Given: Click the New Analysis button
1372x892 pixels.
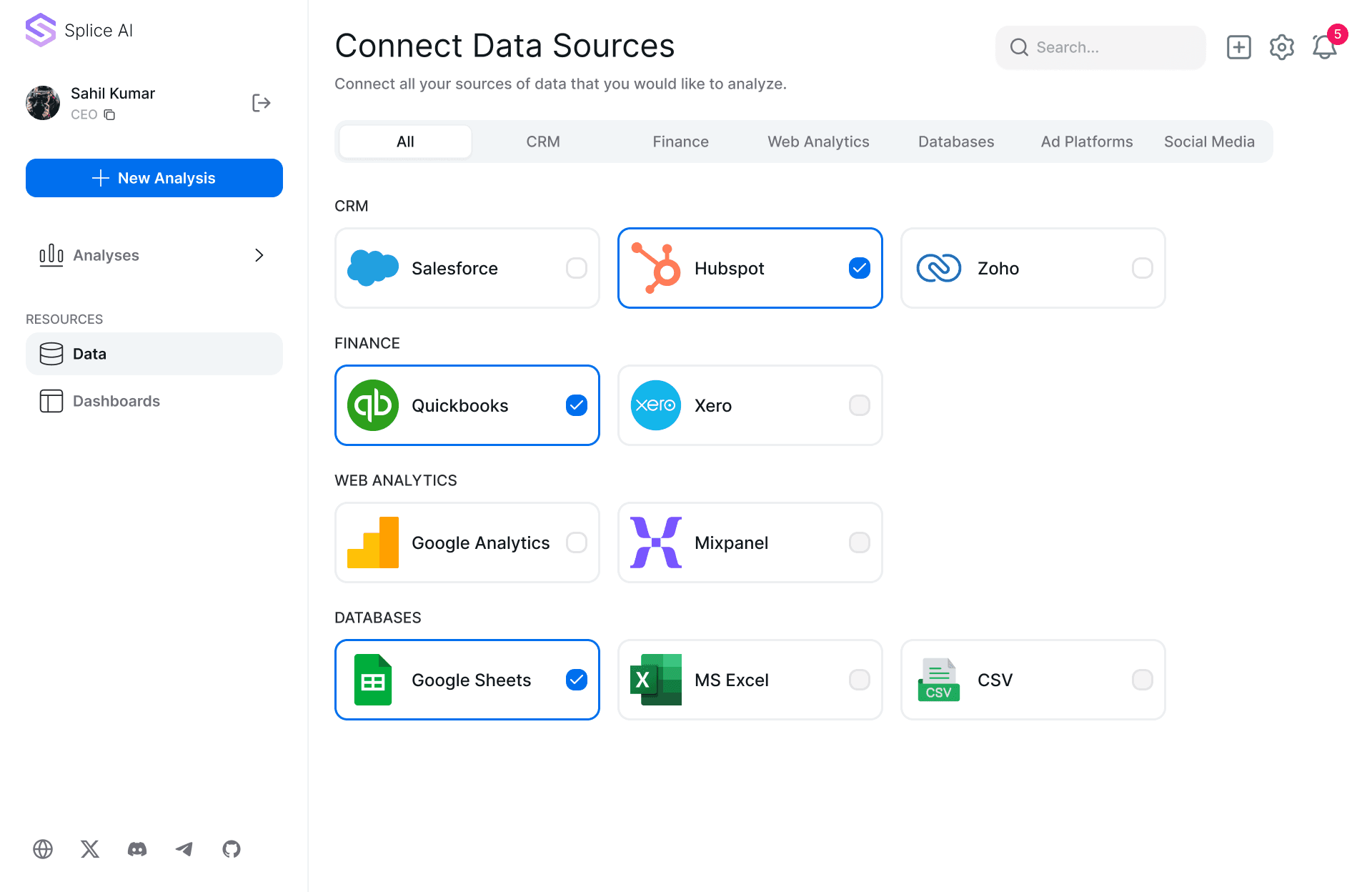Looking at the screenshot, I should (154, 178).
